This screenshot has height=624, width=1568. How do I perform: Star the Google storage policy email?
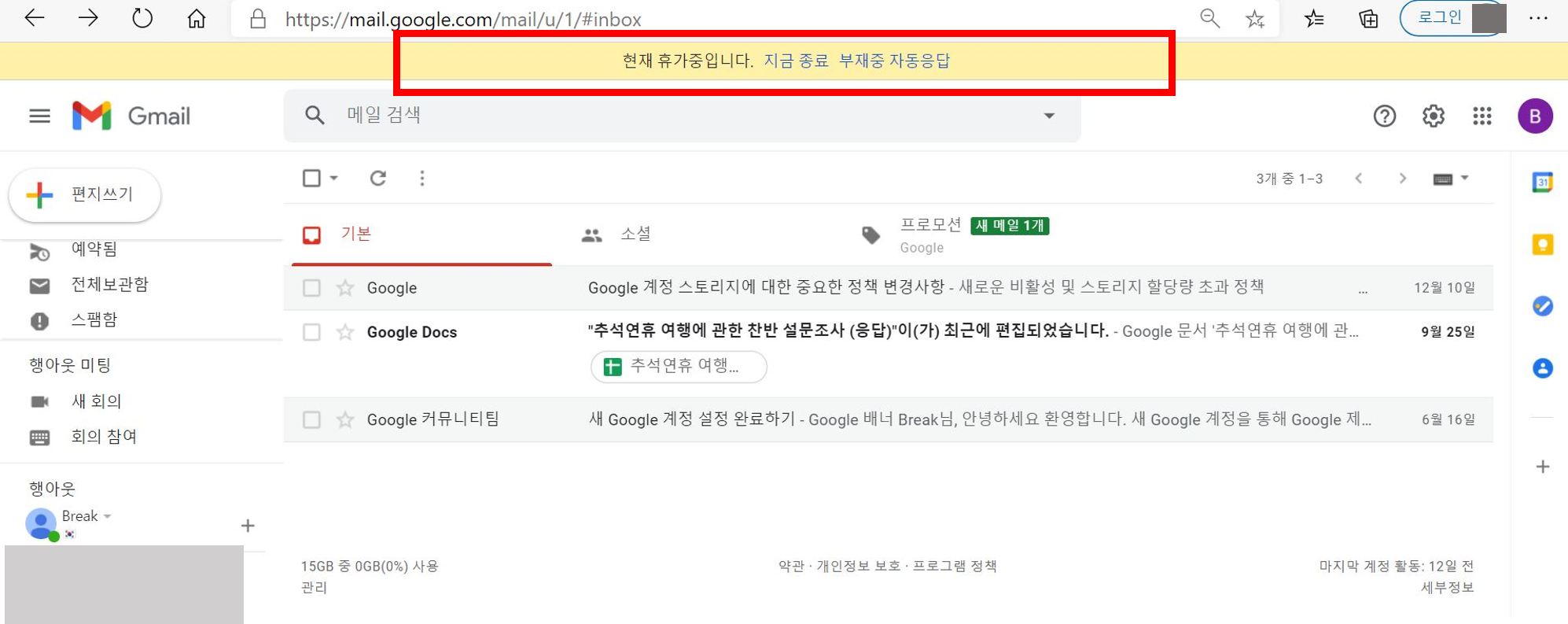pos(344,288)
